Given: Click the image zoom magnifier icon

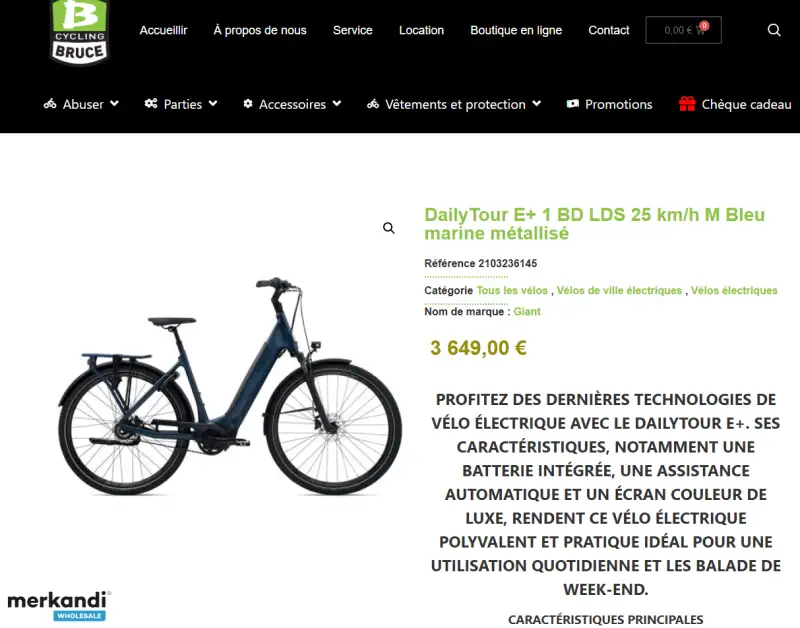Looking at the screenshot, I should (x=389, y=228).
